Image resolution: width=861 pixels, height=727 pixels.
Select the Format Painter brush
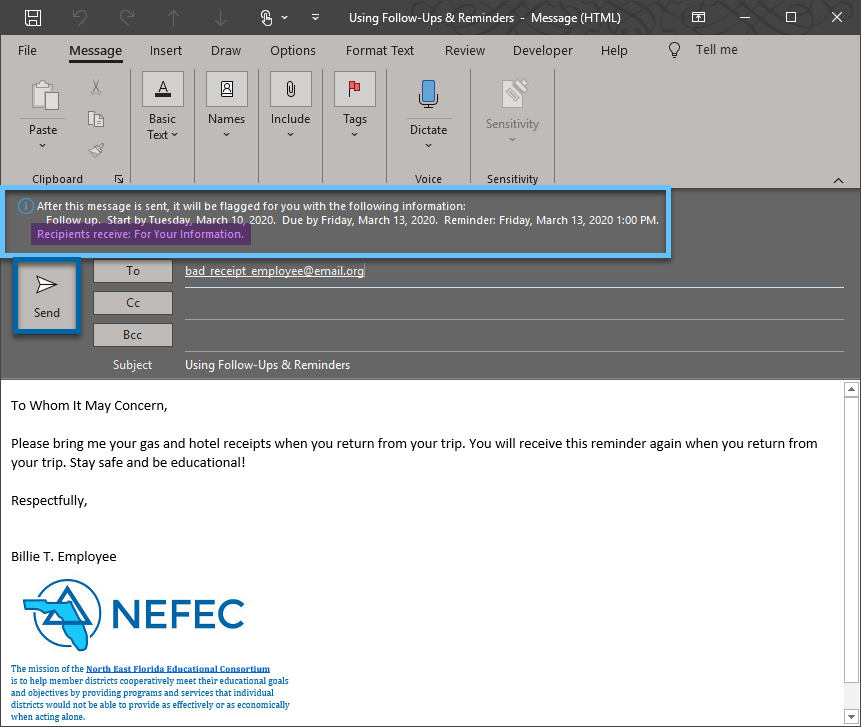pyautogui.click(x=96, y=150)
